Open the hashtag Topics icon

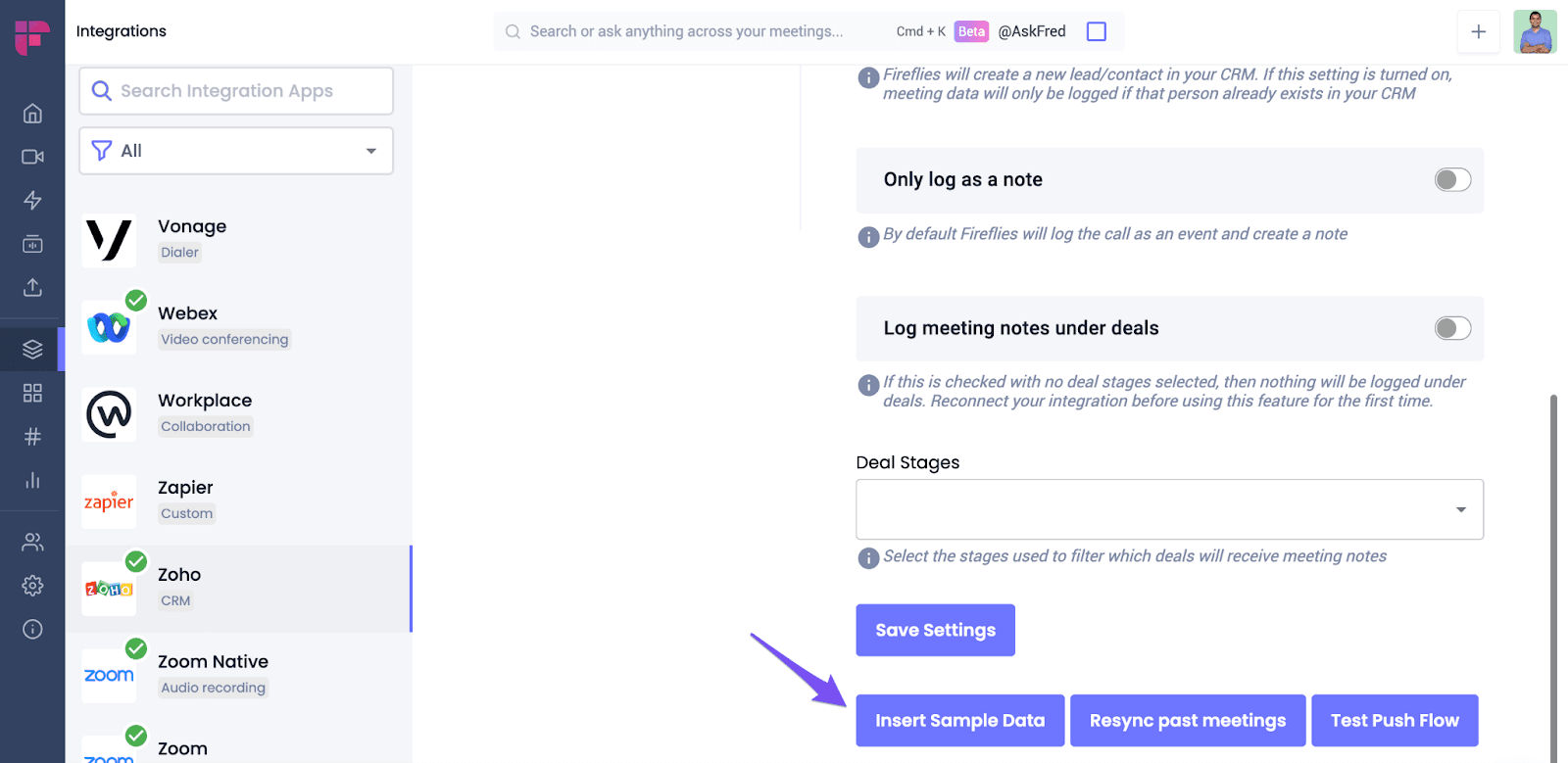point(32,437)
